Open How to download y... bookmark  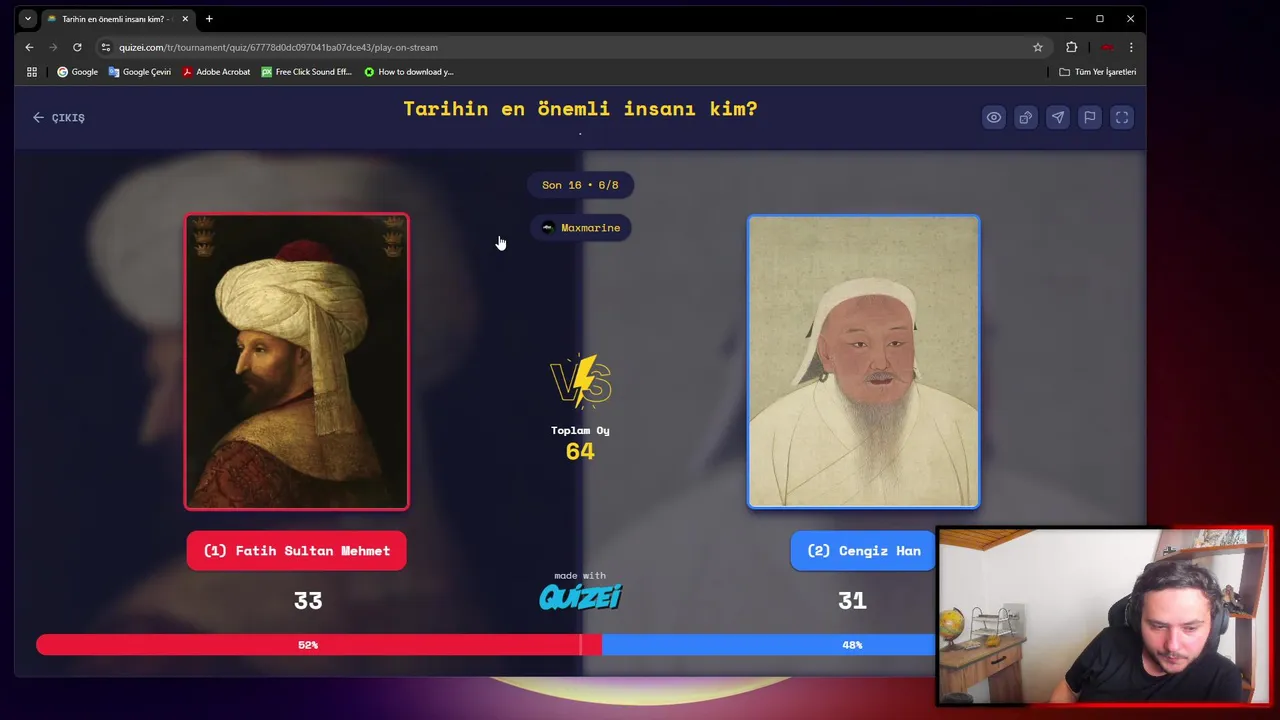click(409, 72)
